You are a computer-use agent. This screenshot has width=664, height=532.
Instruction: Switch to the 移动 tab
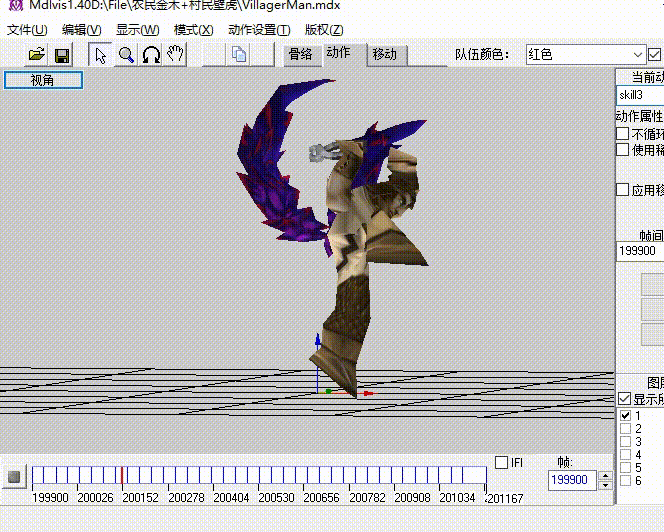point(385,54)
